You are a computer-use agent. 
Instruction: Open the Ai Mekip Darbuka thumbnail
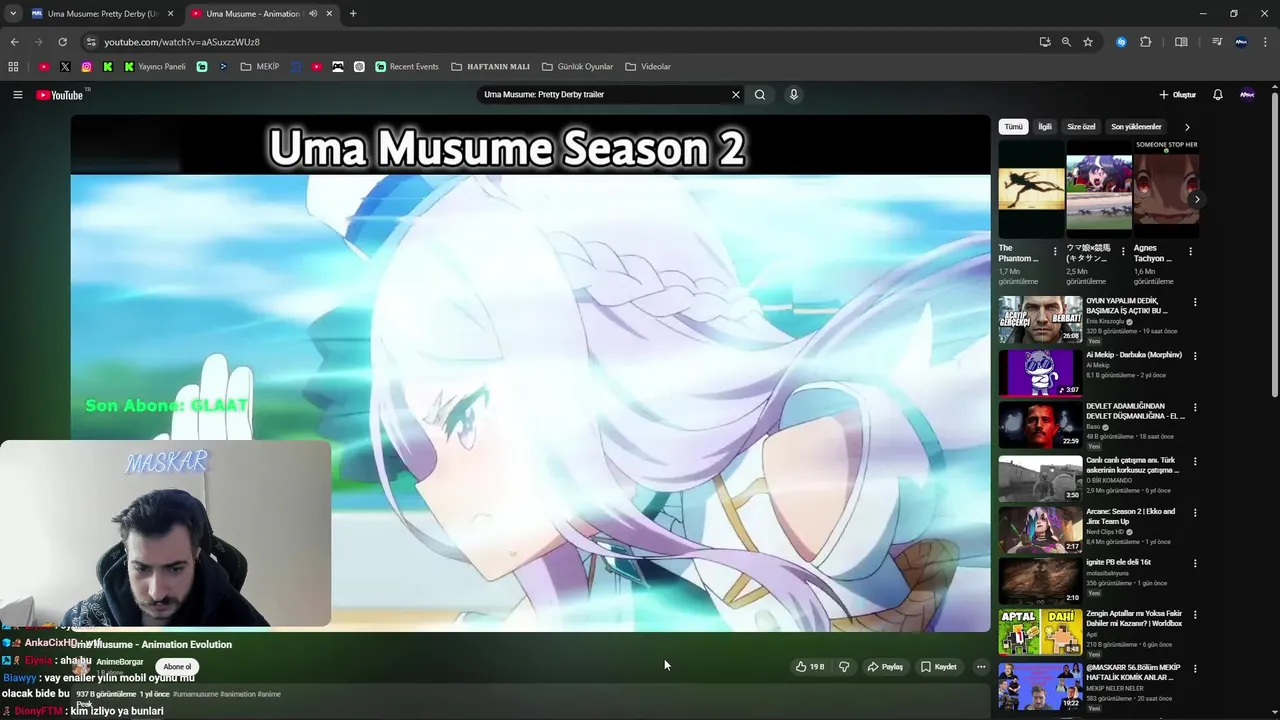1040,372
